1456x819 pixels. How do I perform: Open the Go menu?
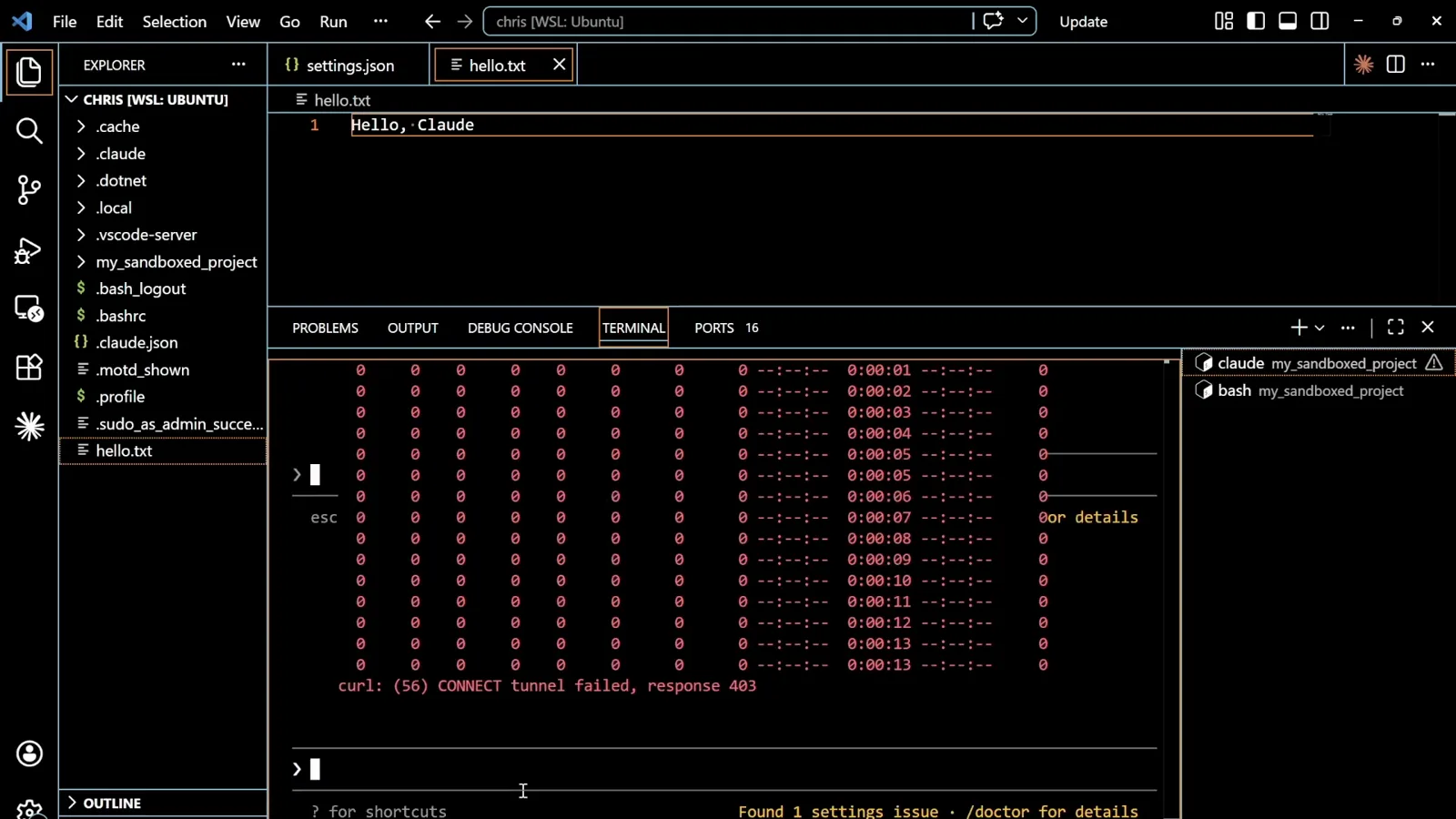[x=289, y=21]
